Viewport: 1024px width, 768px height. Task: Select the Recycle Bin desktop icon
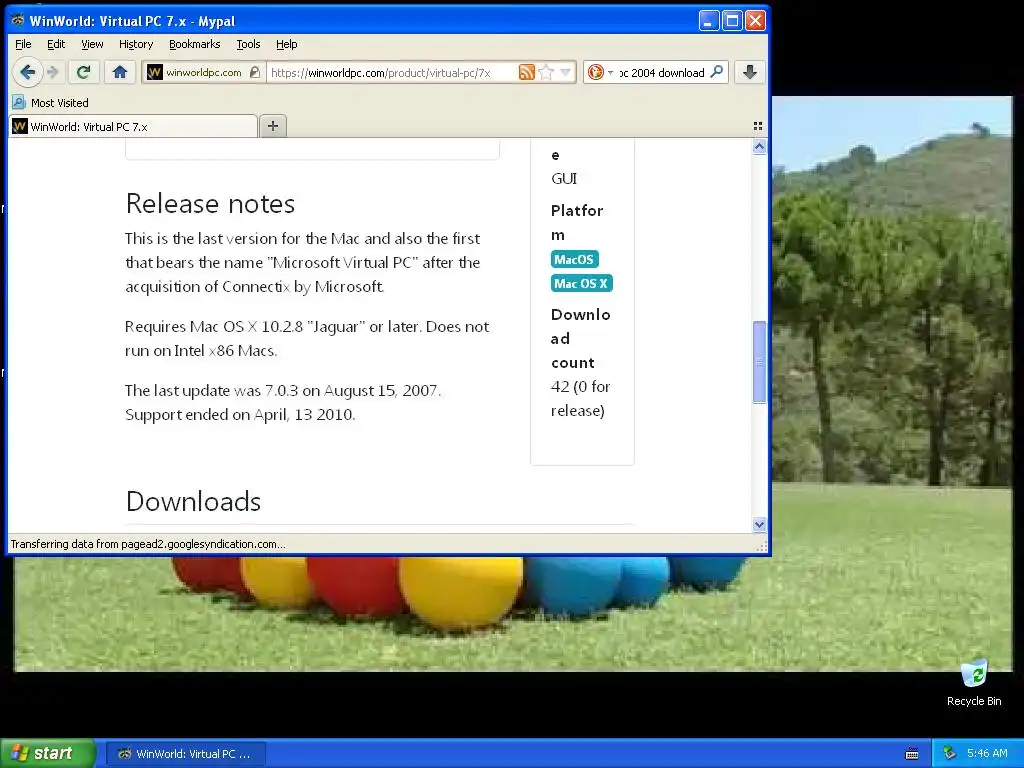974,683
